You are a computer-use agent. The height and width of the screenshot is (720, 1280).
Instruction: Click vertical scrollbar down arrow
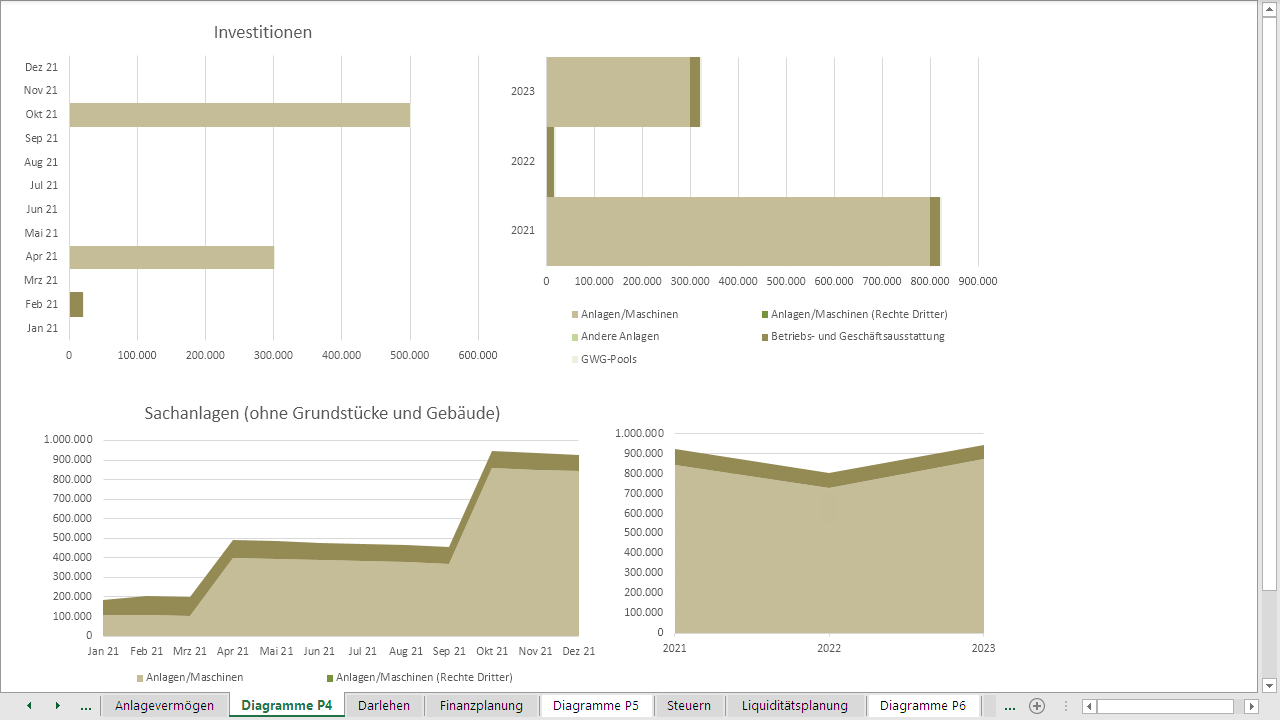tap(1270, 685)
